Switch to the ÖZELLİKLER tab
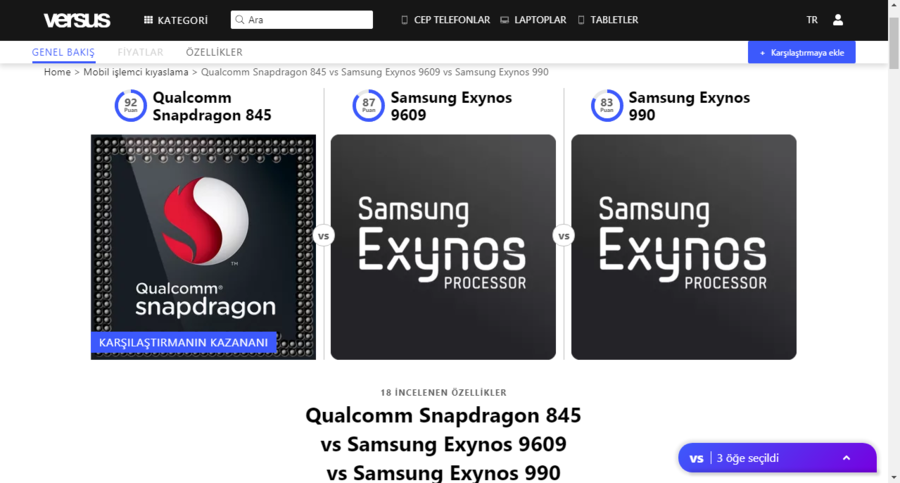The image size is (900, 483). point(214,52)
